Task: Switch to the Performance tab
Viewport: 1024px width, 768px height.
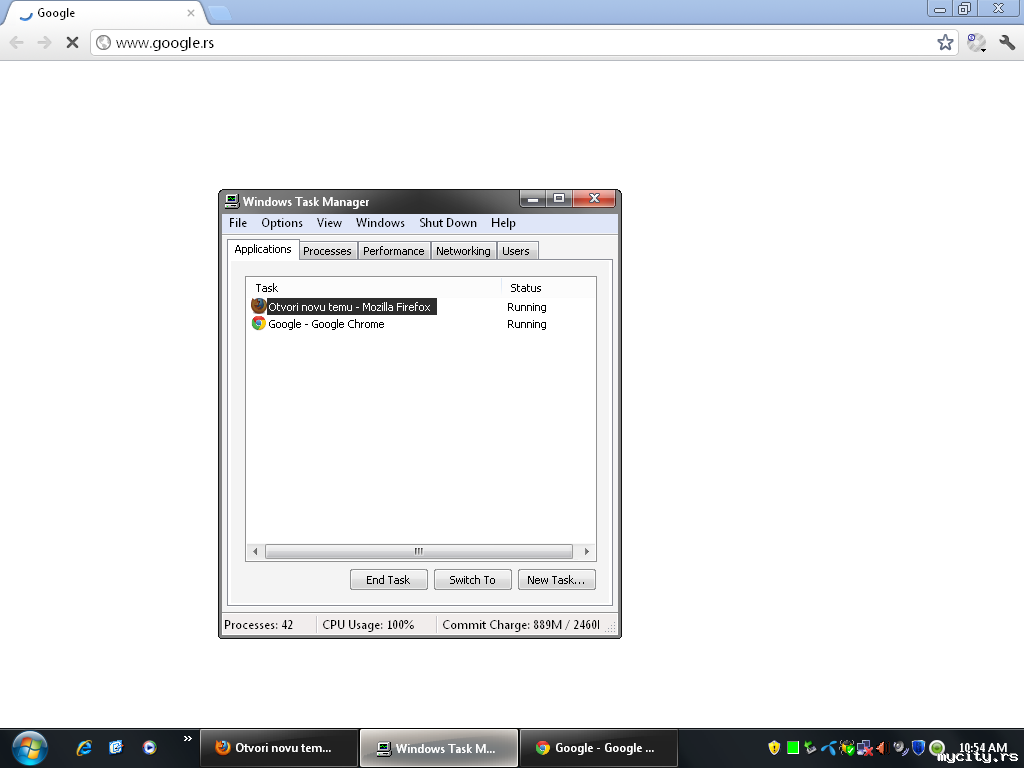Action: (394, 251)
